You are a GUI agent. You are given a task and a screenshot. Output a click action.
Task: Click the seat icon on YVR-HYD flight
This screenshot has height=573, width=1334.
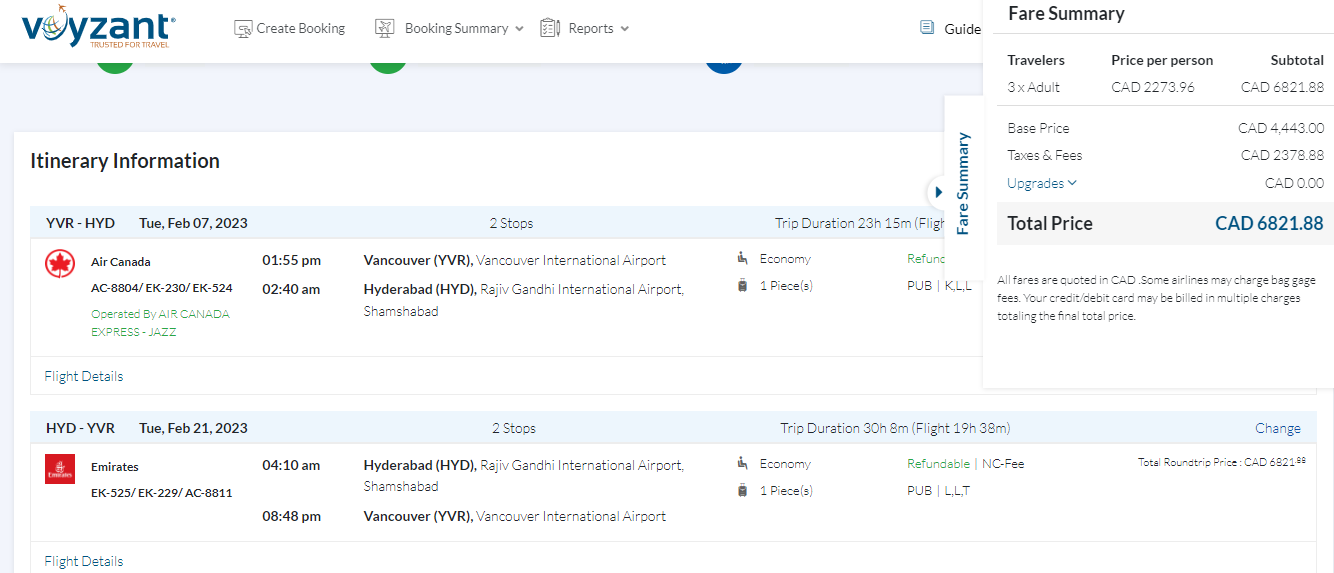pos(742,259)
